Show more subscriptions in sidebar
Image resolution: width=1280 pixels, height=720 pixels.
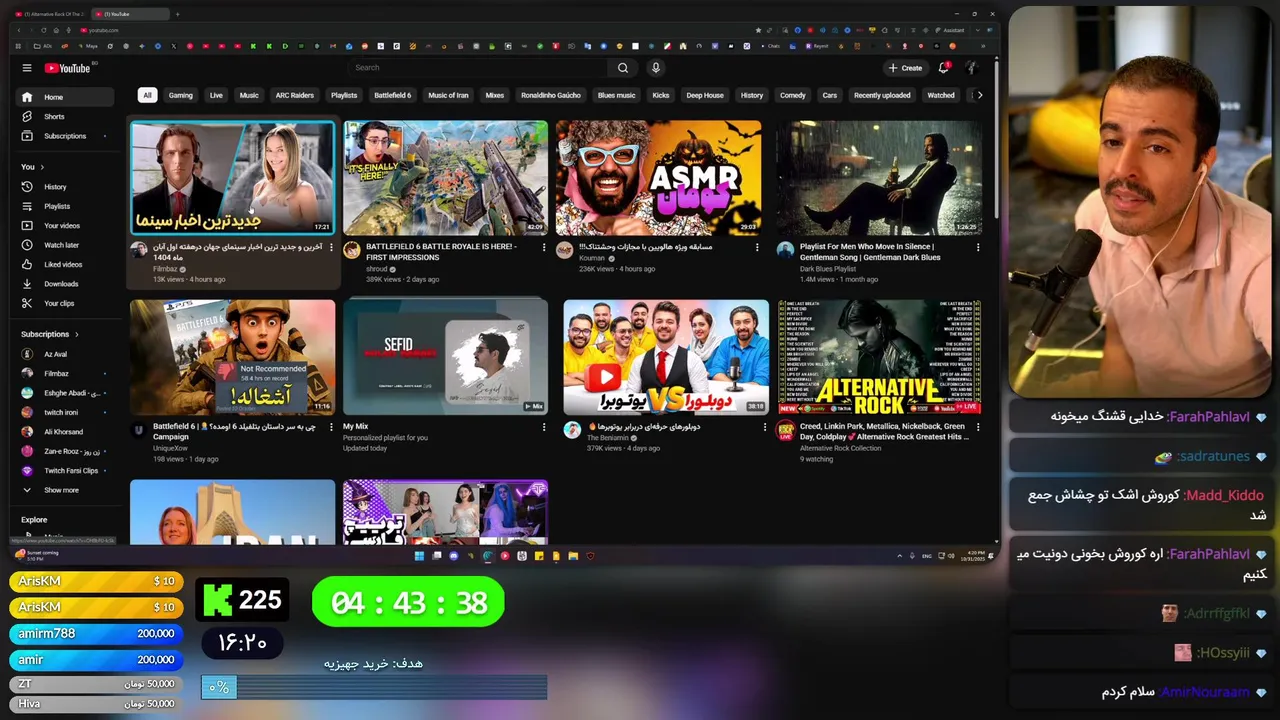click(66, 490)
